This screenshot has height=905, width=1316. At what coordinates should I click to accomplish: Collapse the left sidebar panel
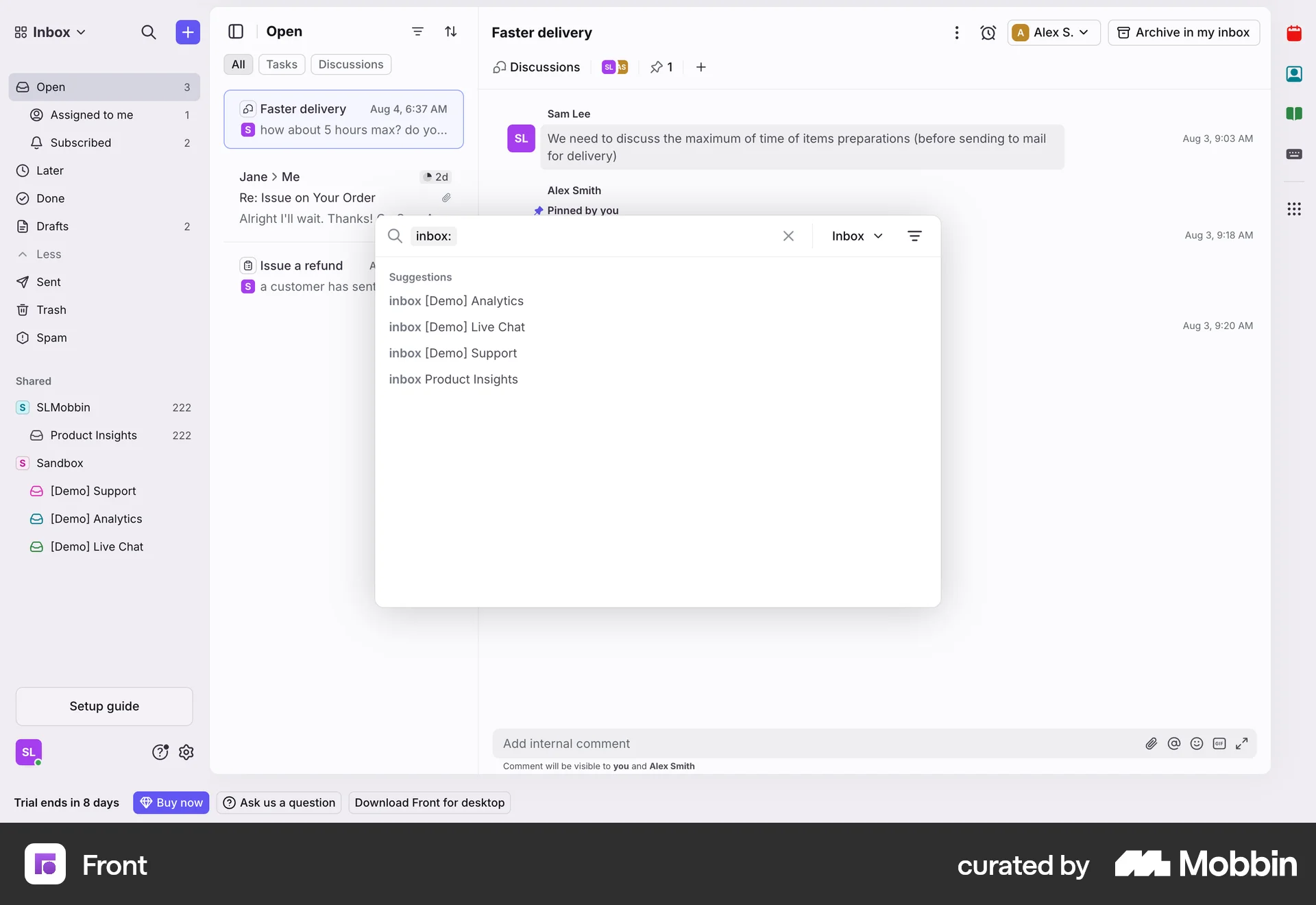236,32
